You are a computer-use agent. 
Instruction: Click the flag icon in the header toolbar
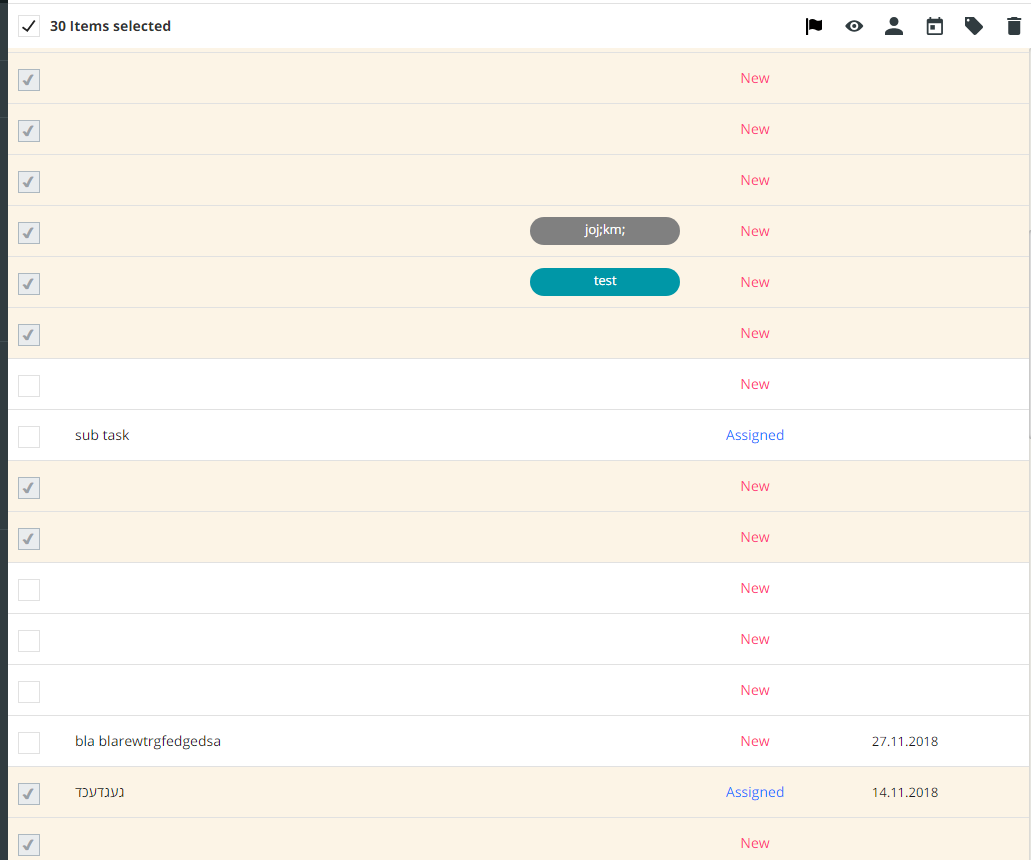(814, 26)
